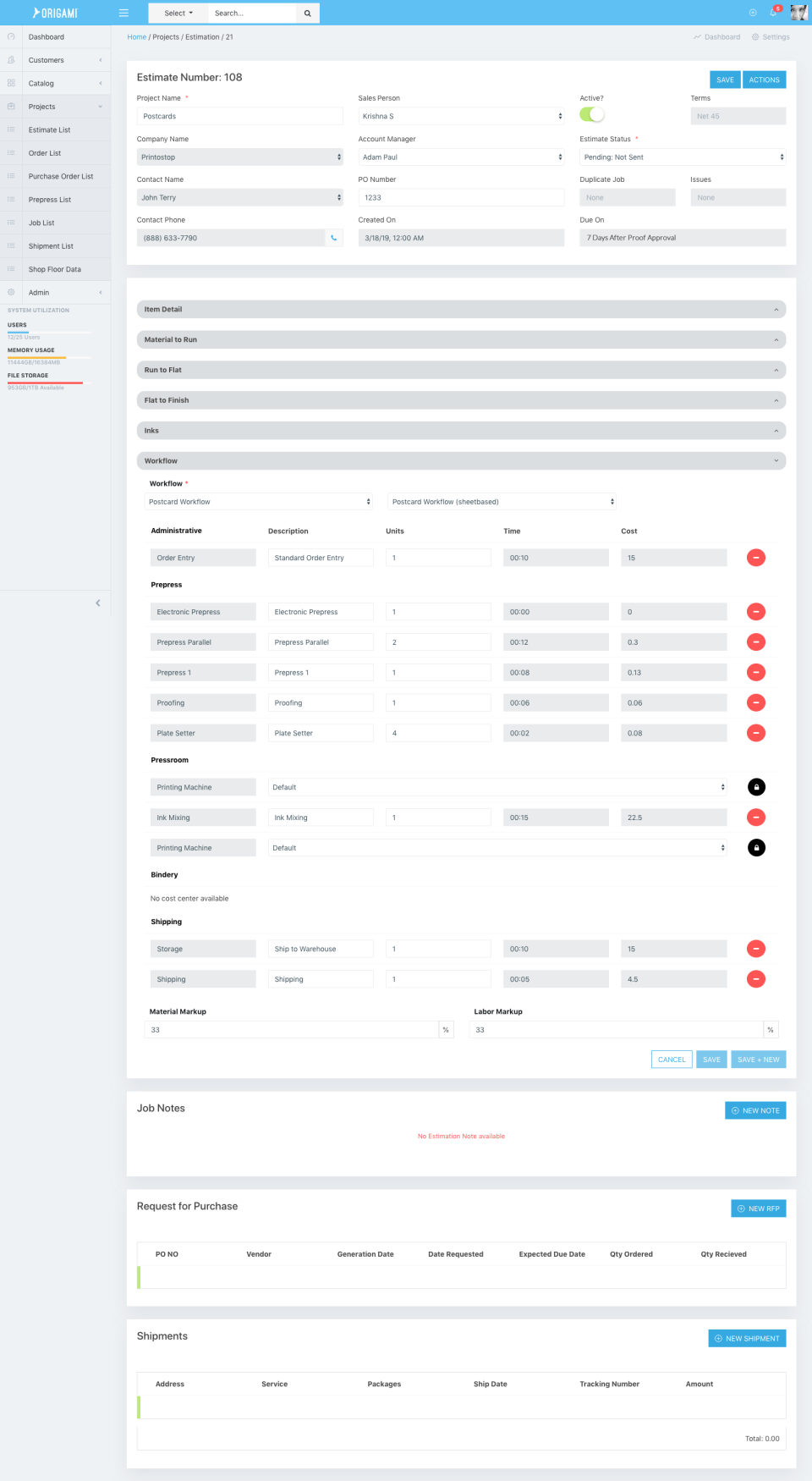This screenshot has width=812, height=1481.
Task: Click the Home breadcrumb link
Action: click(x=137, y=37)
